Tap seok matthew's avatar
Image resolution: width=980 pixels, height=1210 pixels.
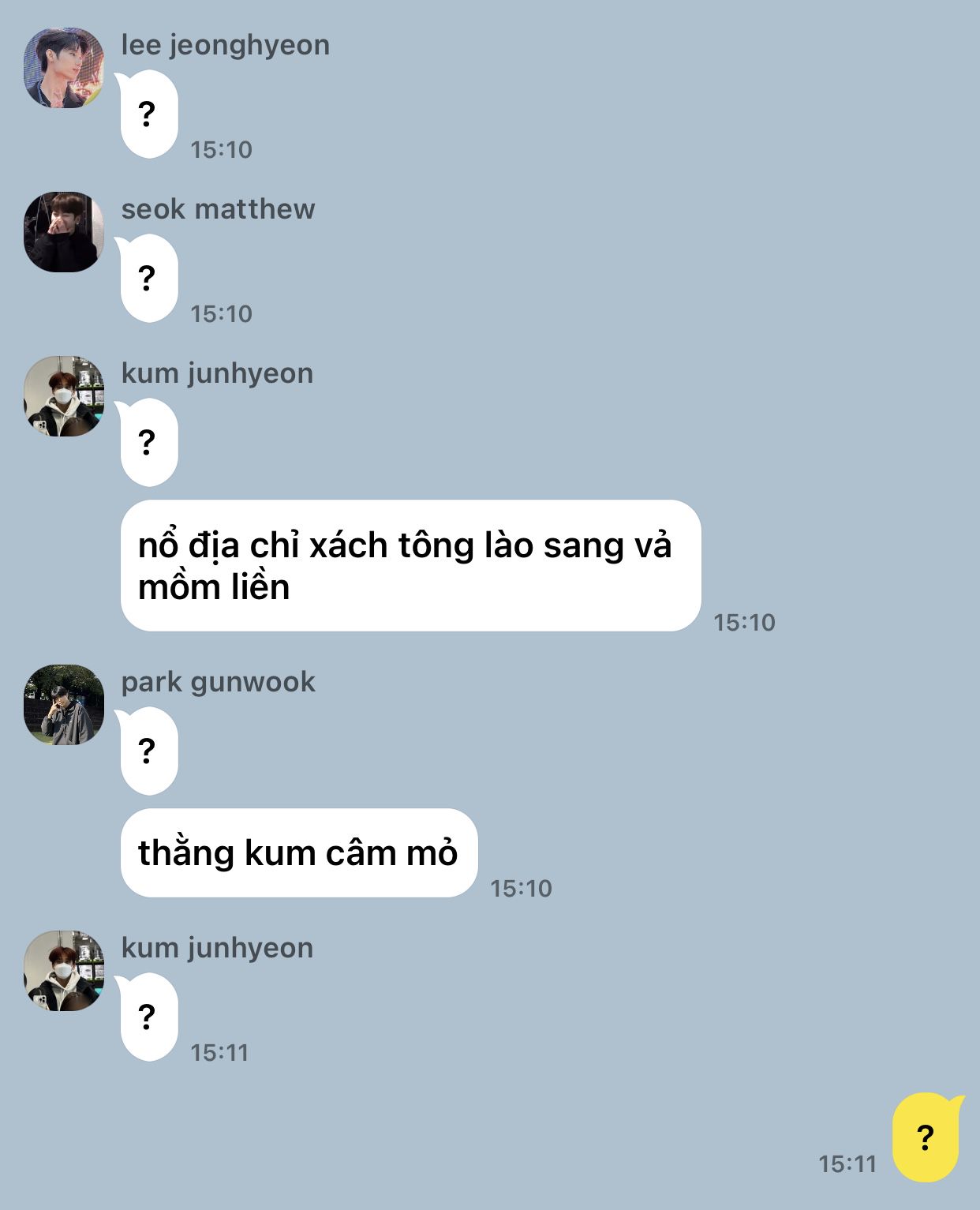click(x=64, y=232)
